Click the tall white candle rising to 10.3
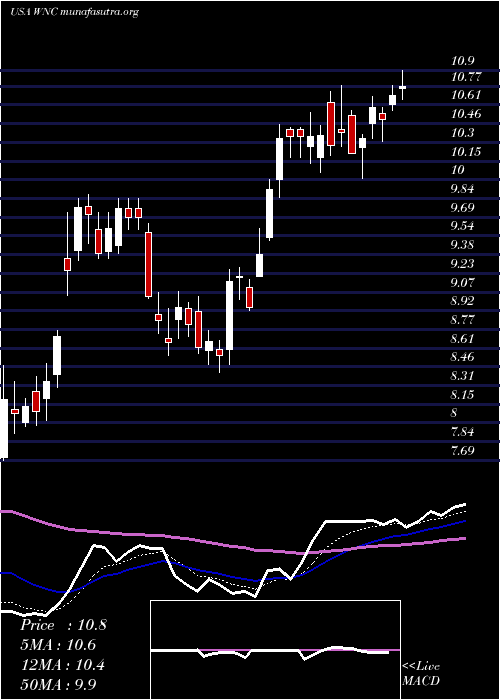The image size is (500, 700). point(279,158)
